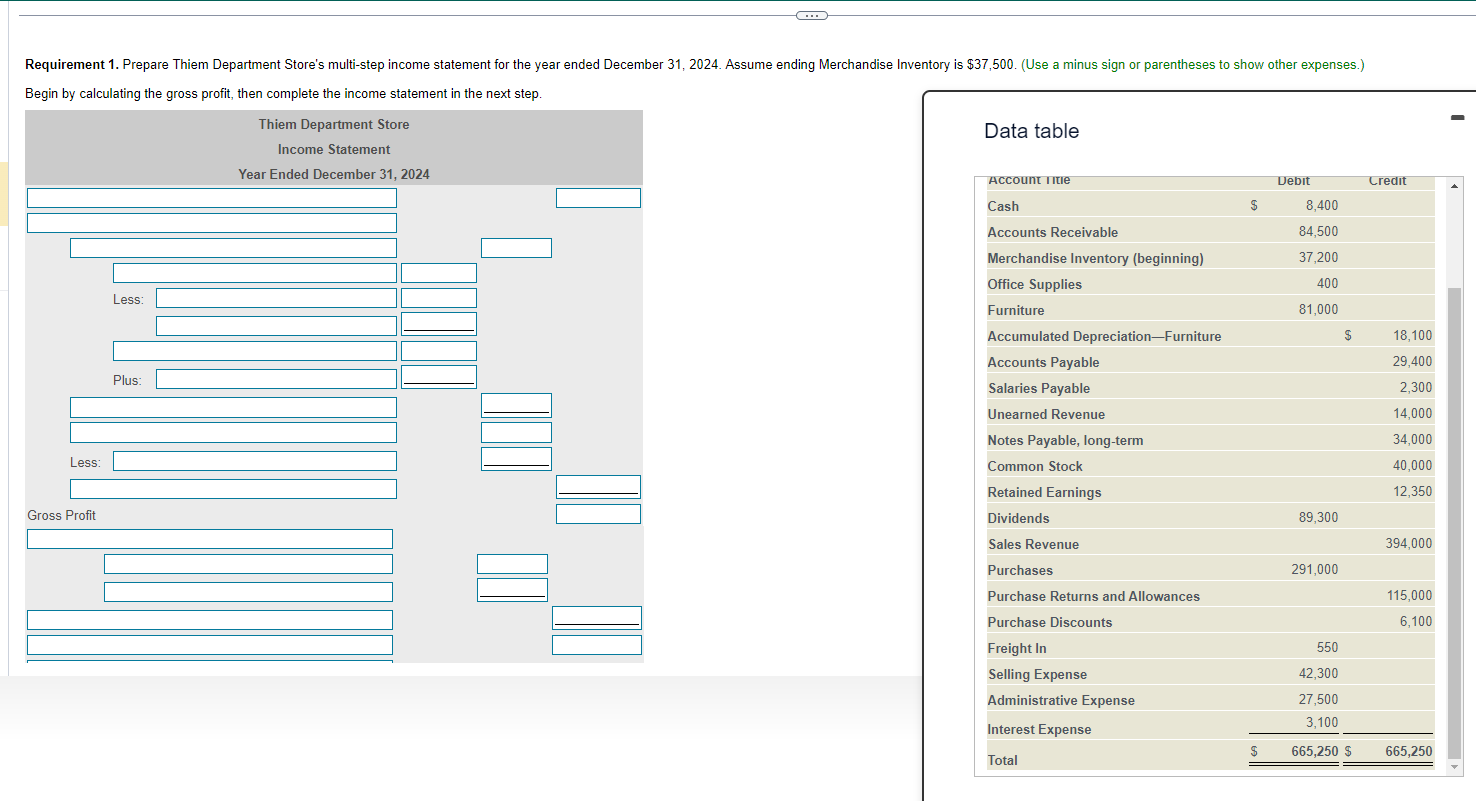Select the Sales Revenue row in the Data table
This screenshot has height=801, width=1476.
pyautogui.click(x=1100, y=543)
